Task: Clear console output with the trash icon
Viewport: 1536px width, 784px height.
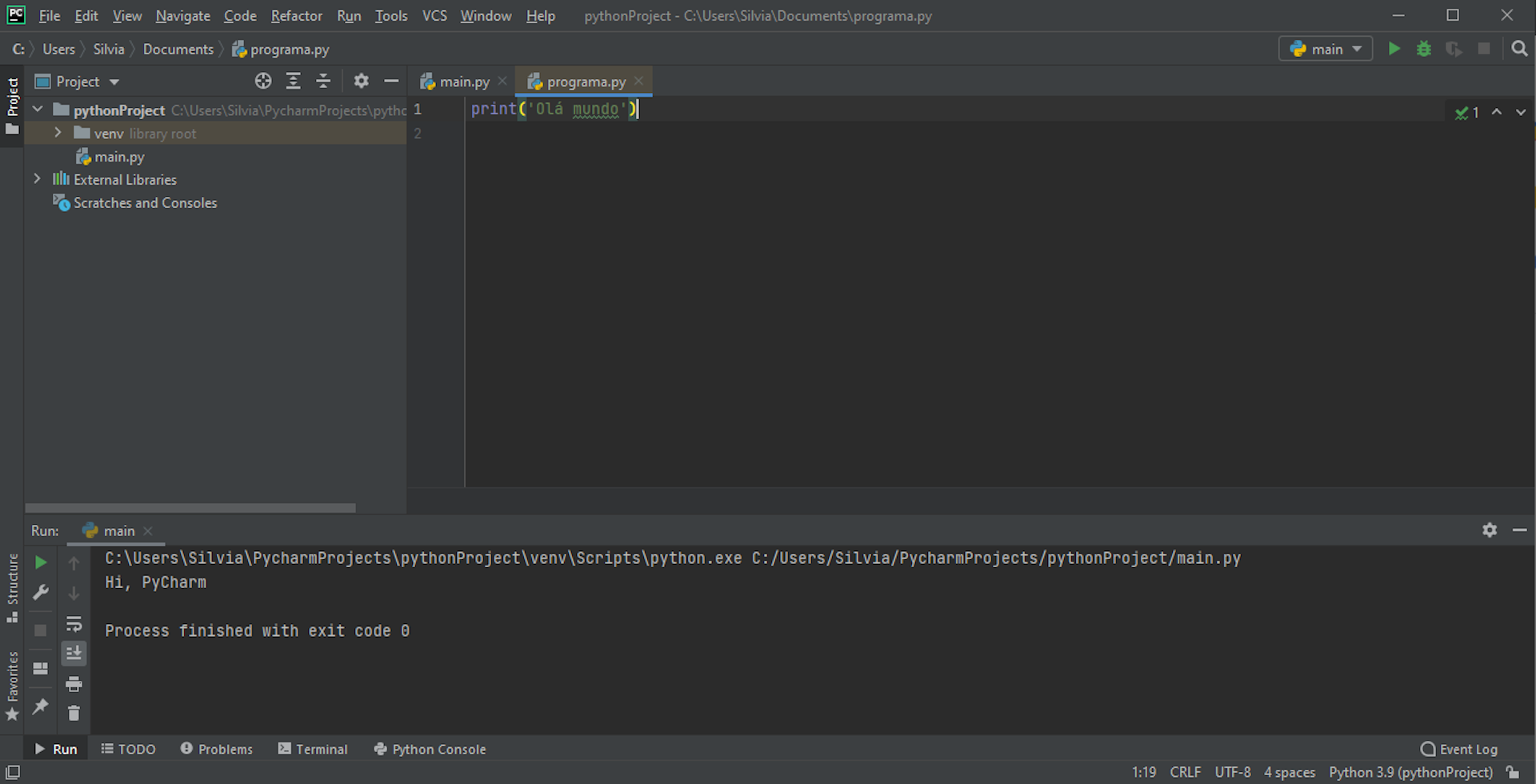Action: point(74,712)
